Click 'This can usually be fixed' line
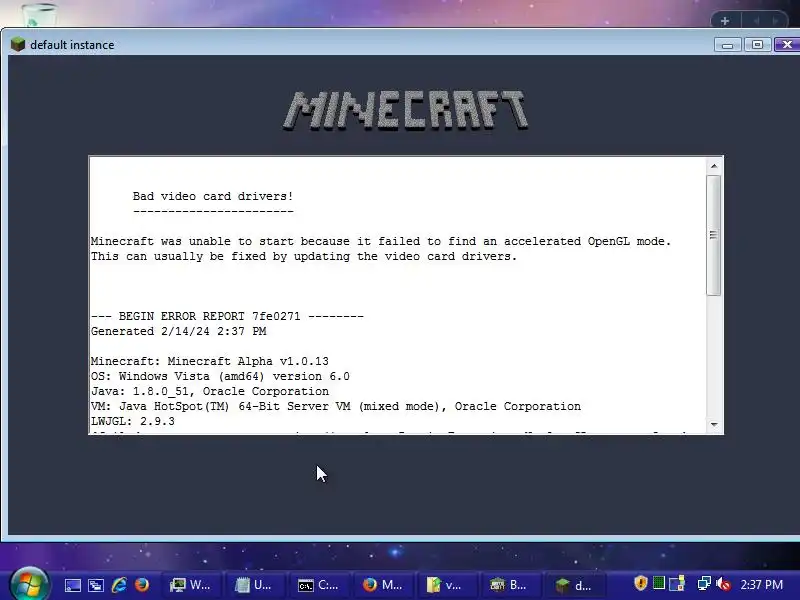Viewport: 800px width, 600px height. (304, 256)
